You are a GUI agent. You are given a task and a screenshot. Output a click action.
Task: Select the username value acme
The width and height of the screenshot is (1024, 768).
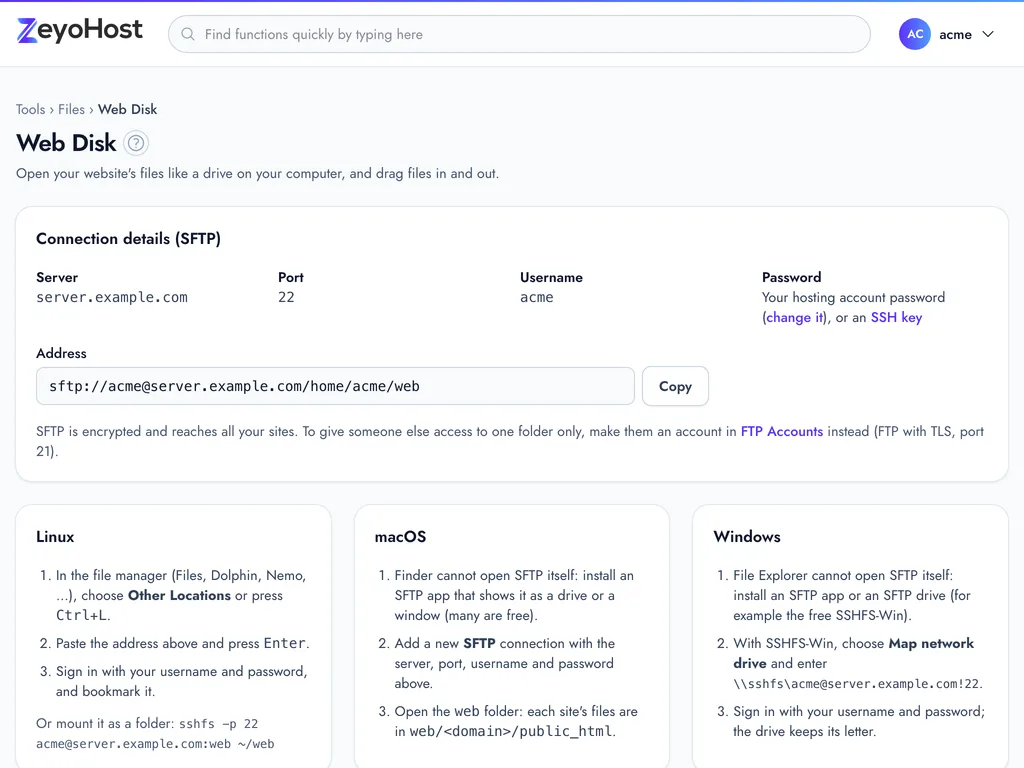pos(537,297)
